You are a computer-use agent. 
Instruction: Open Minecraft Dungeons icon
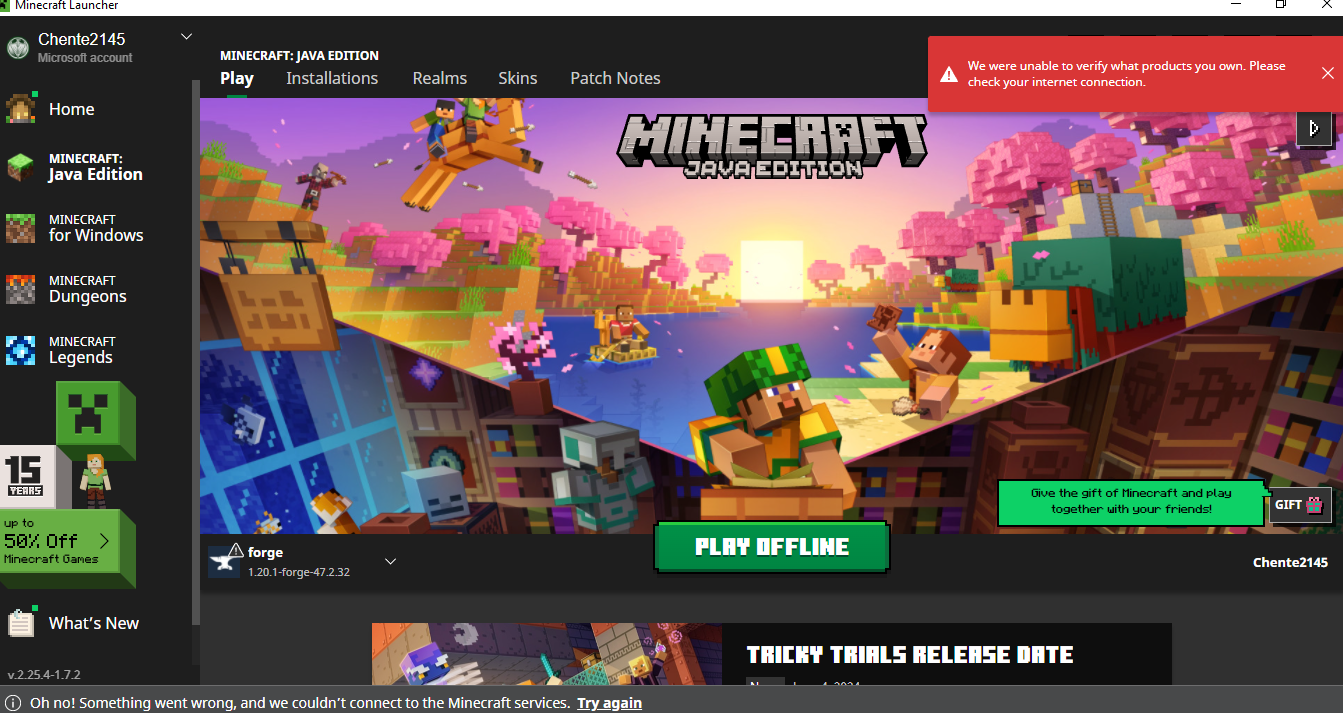[21, 289]
